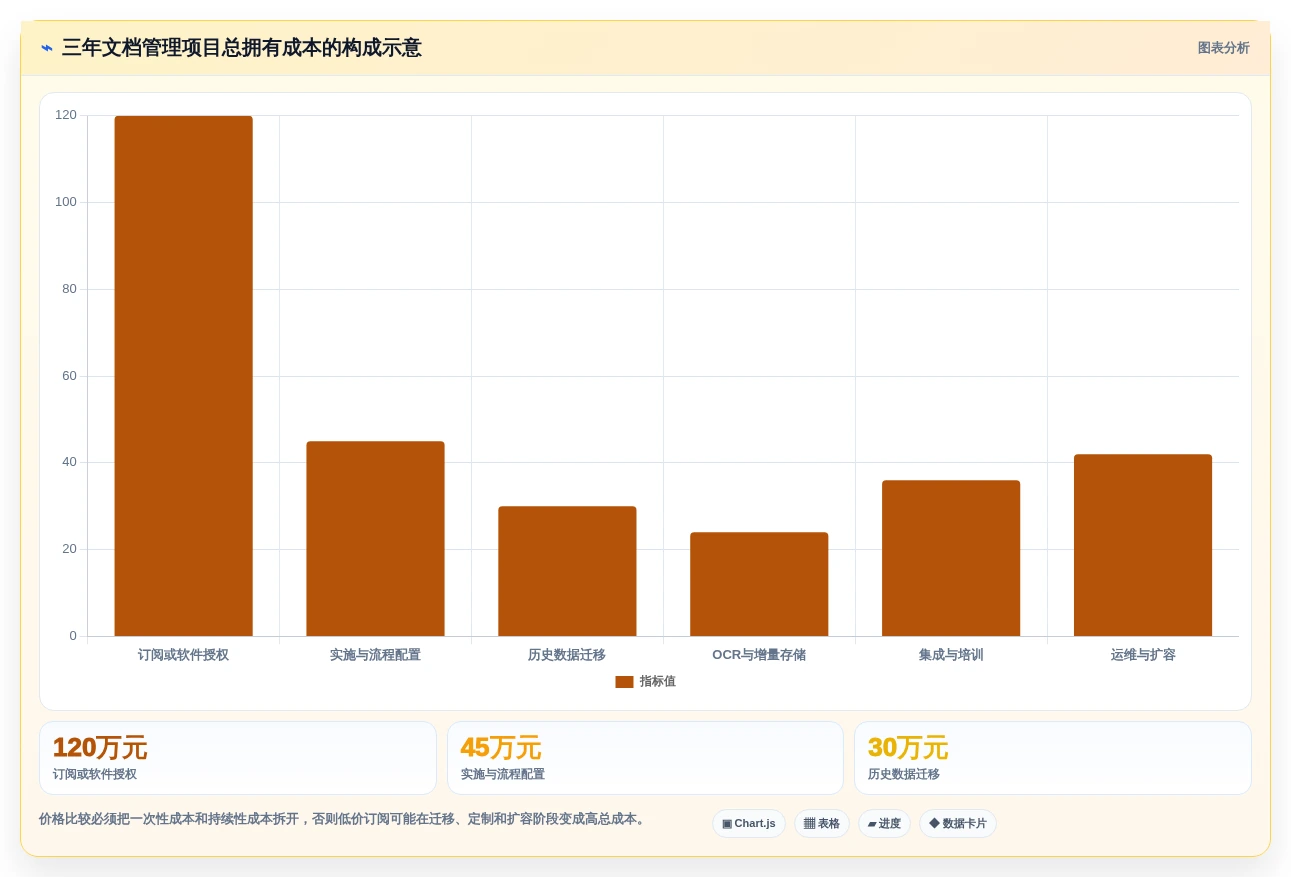Click the 表格 tag chip
Screen dimensions: 1291x877
click(822, 824)
